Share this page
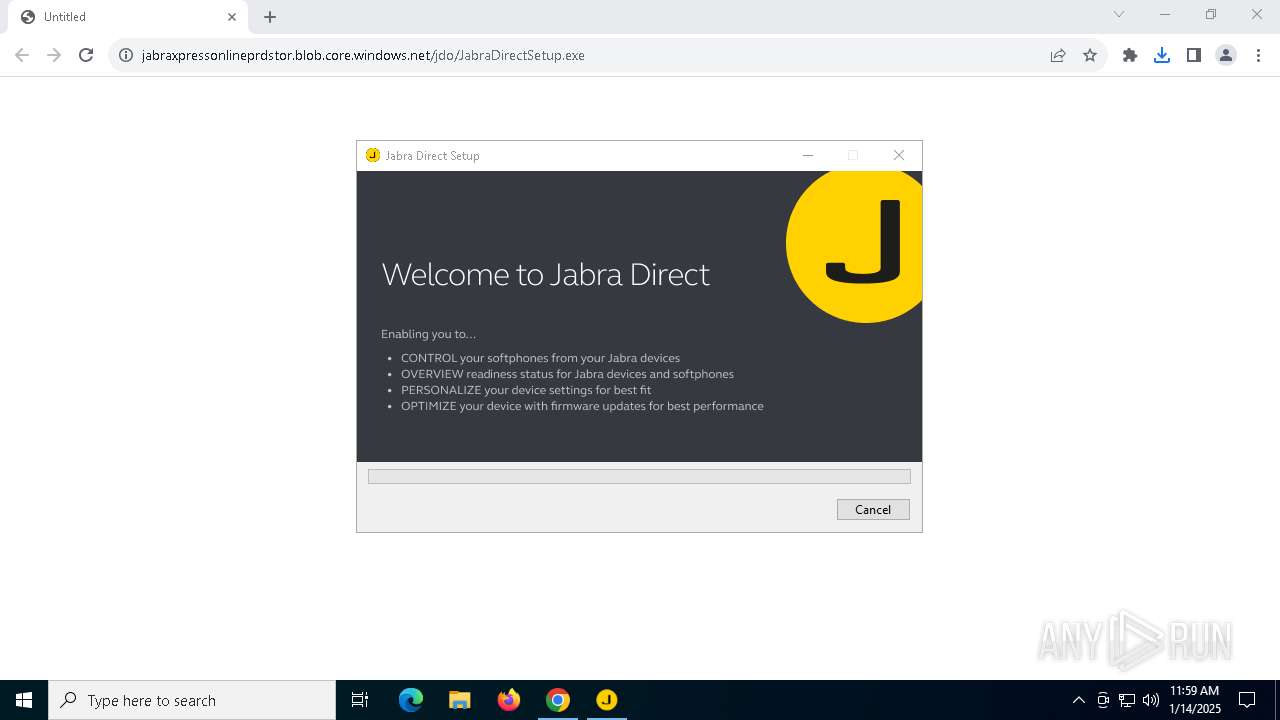This screenshot has width=1280, height=720. pos(1058,55)
